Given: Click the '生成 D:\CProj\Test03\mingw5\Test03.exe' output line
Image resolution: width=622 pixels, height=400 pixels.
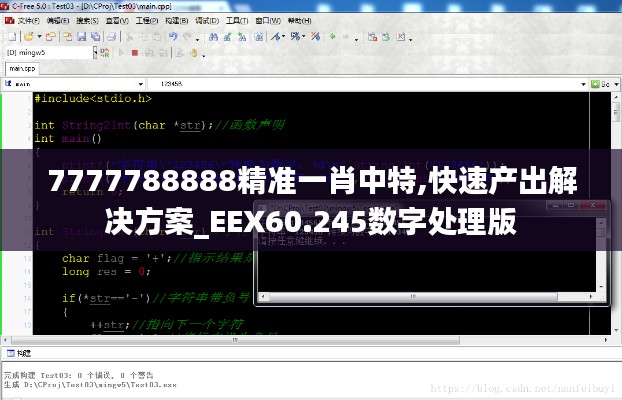Looking at the screenshot, I should click(x=90, y=385).
